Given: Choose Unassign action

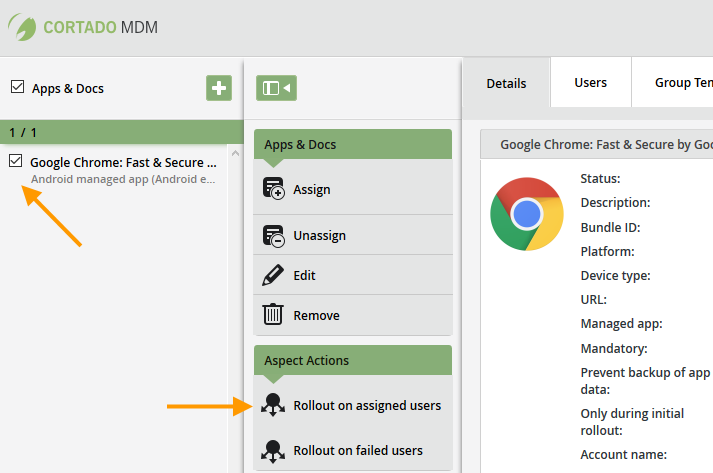Looking at the screenshot, I should (x=353, y=236).
